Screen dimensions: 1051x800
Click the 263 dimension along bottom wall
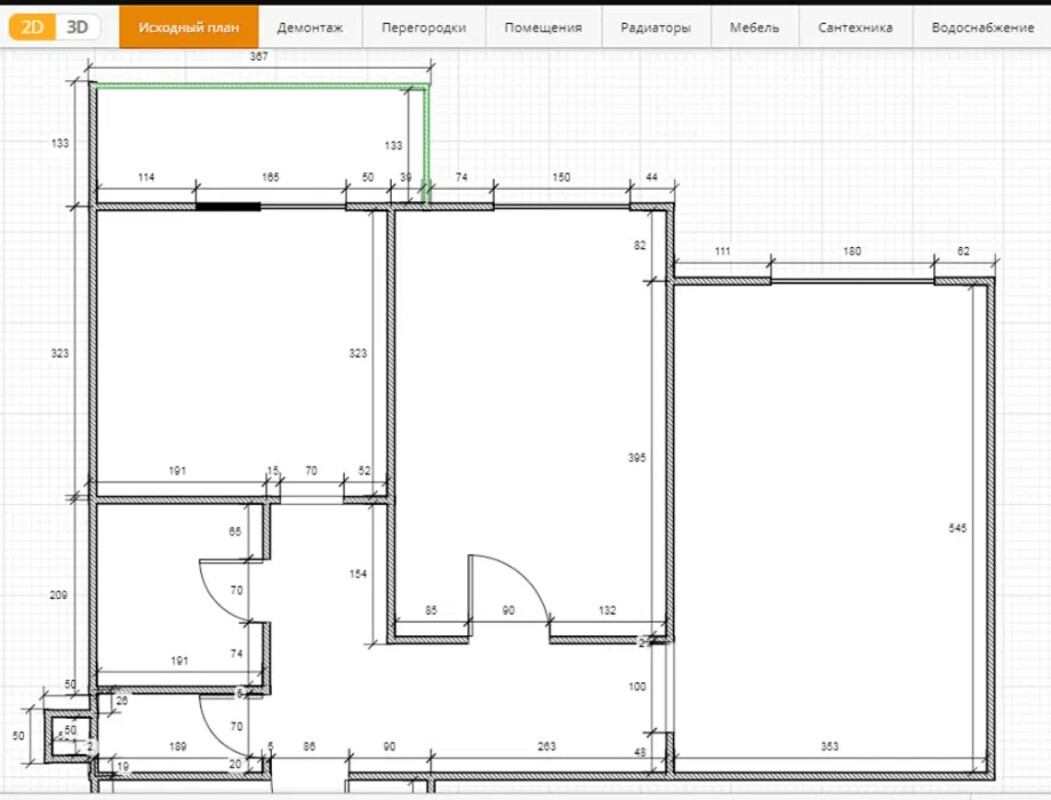pyautogui.click(x=547, y=746)
